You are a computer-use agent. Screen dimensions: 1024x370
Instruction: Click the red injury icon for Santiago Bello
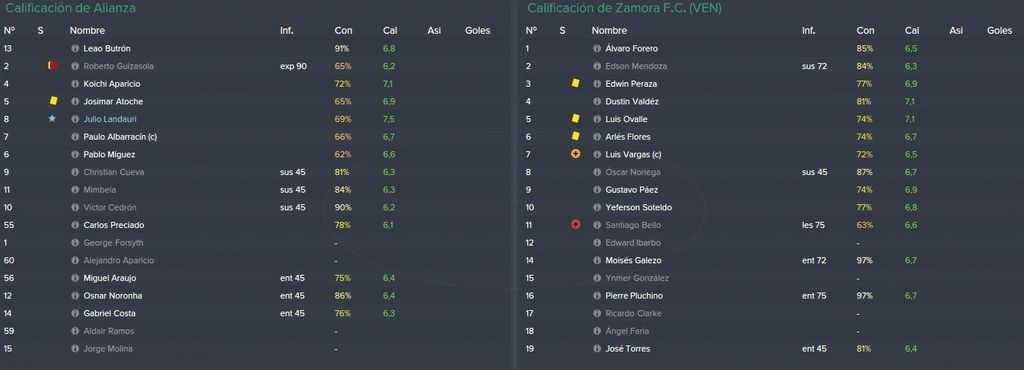575,224
